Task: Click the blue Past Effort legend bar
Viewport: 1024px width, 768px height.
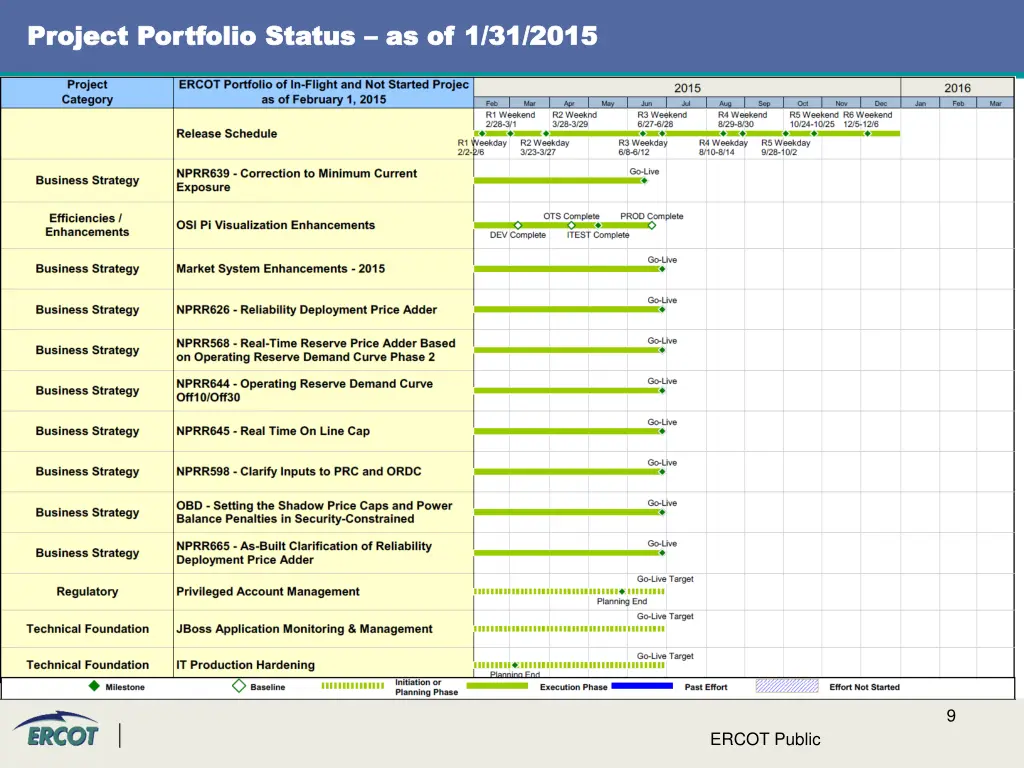Action: (x=642, y=686)
